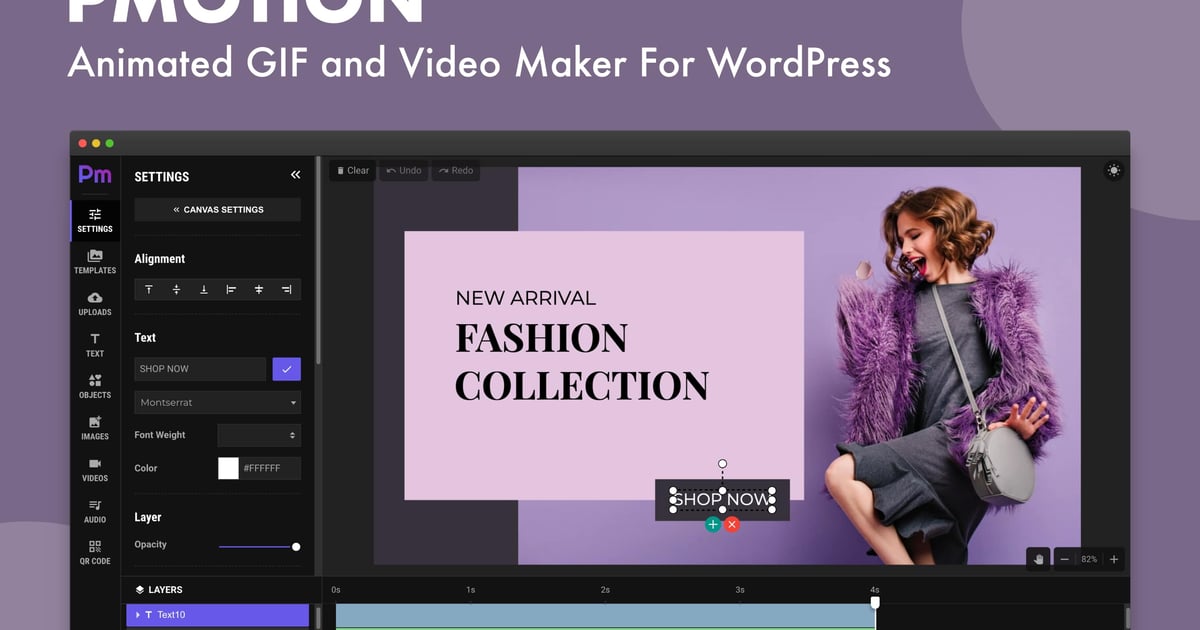This screenshot has width=1200, height=630.
Task: Open the white text color swatch
Action: (x=228, y=468)
